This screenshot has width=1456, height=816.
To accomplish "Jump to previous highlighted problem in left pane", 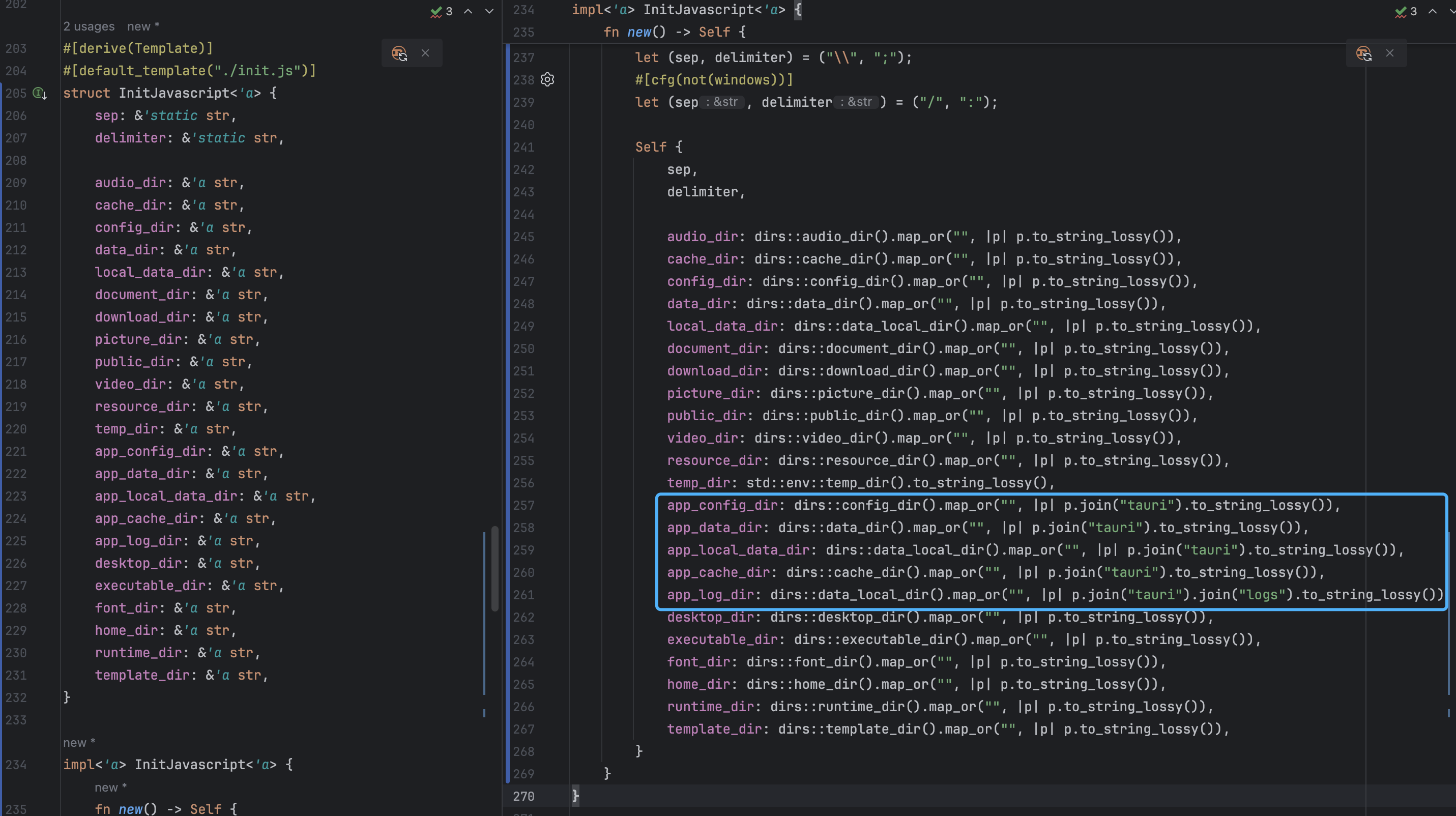I will (x=468, y=11).
